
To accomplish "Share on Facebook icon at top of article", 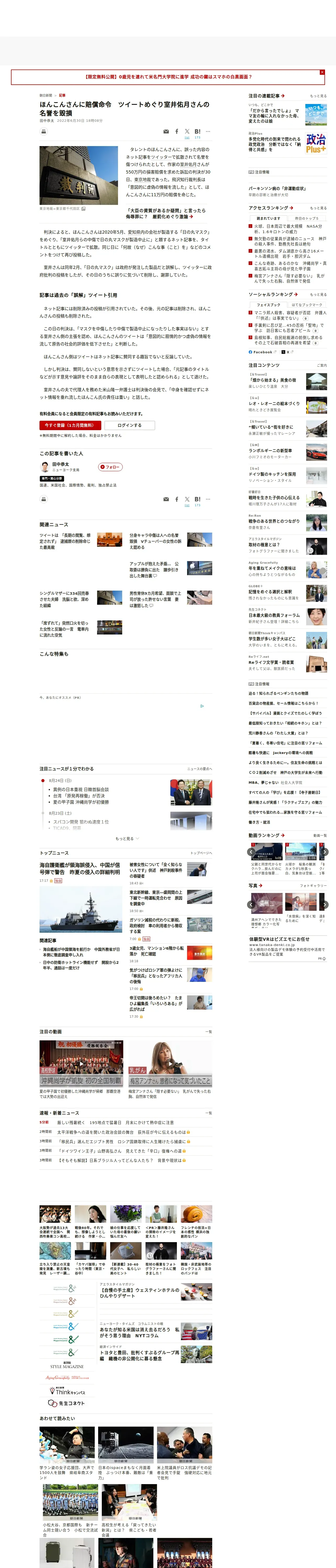I will [177, 131].
